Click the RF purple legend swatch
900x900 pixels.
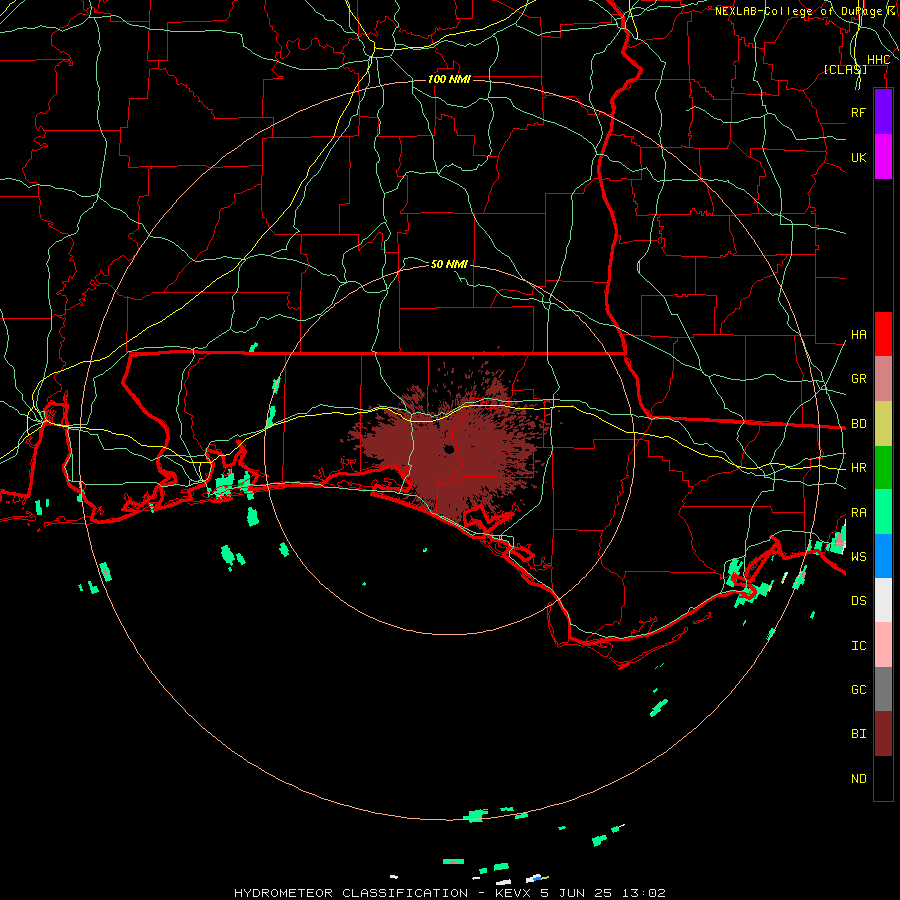click(x=883, y=112)
